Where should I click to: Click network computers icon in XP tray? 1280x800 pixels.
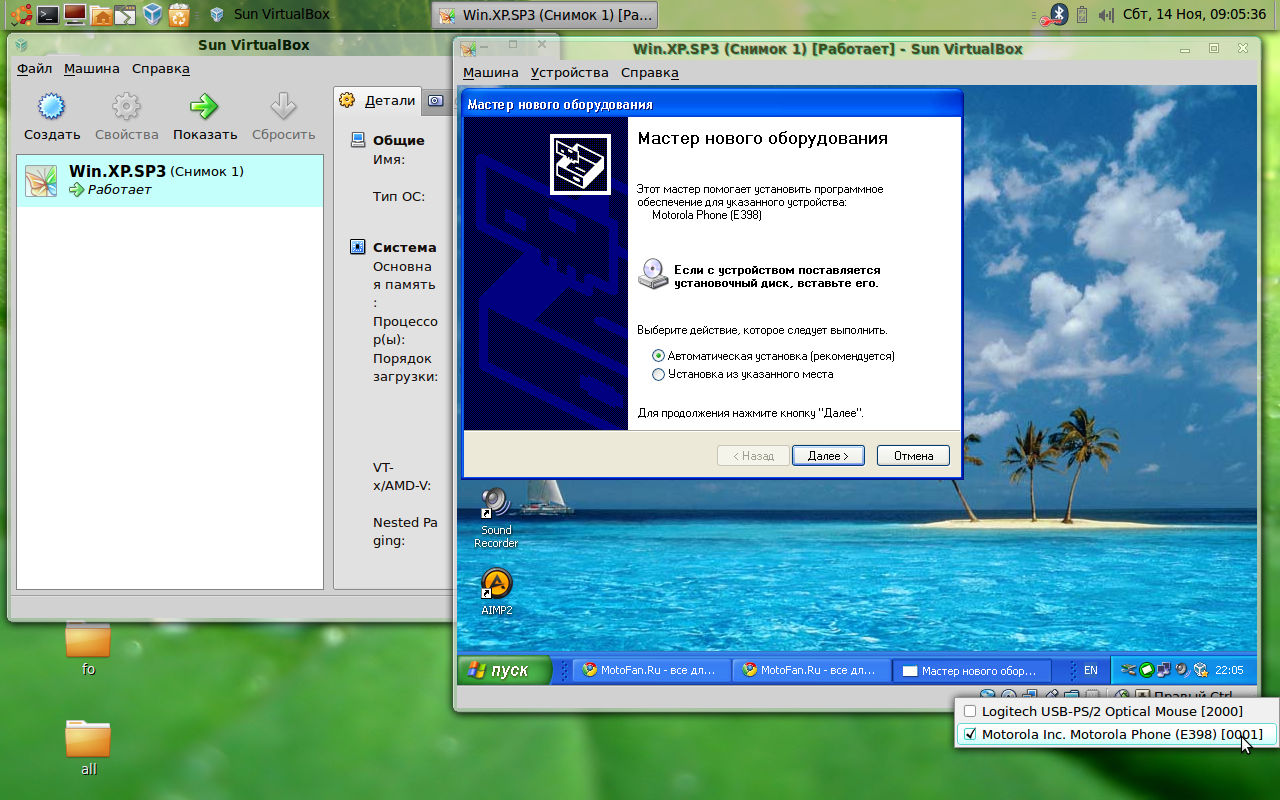coord(1164,670)
